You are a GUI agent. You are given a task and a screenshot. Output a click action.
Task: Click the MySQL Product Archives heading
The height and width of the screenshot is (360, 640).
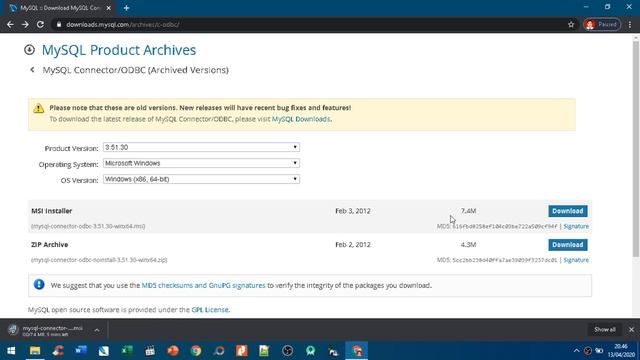119,50
